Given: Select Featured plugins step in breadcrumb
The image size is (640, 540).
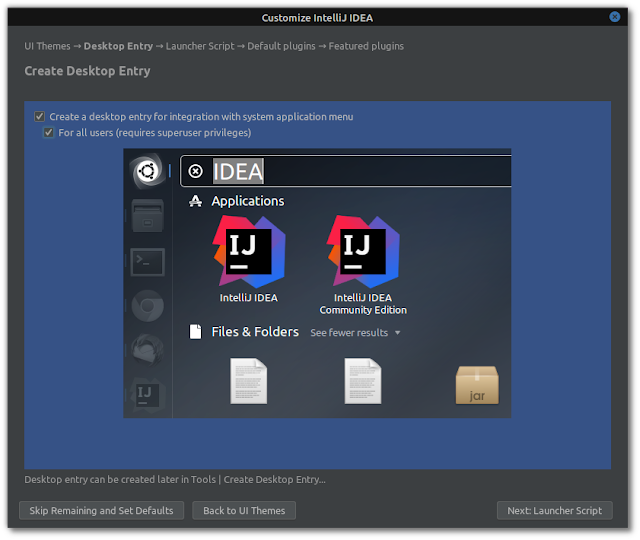Looking at the screenshot, I should (366, 46).
